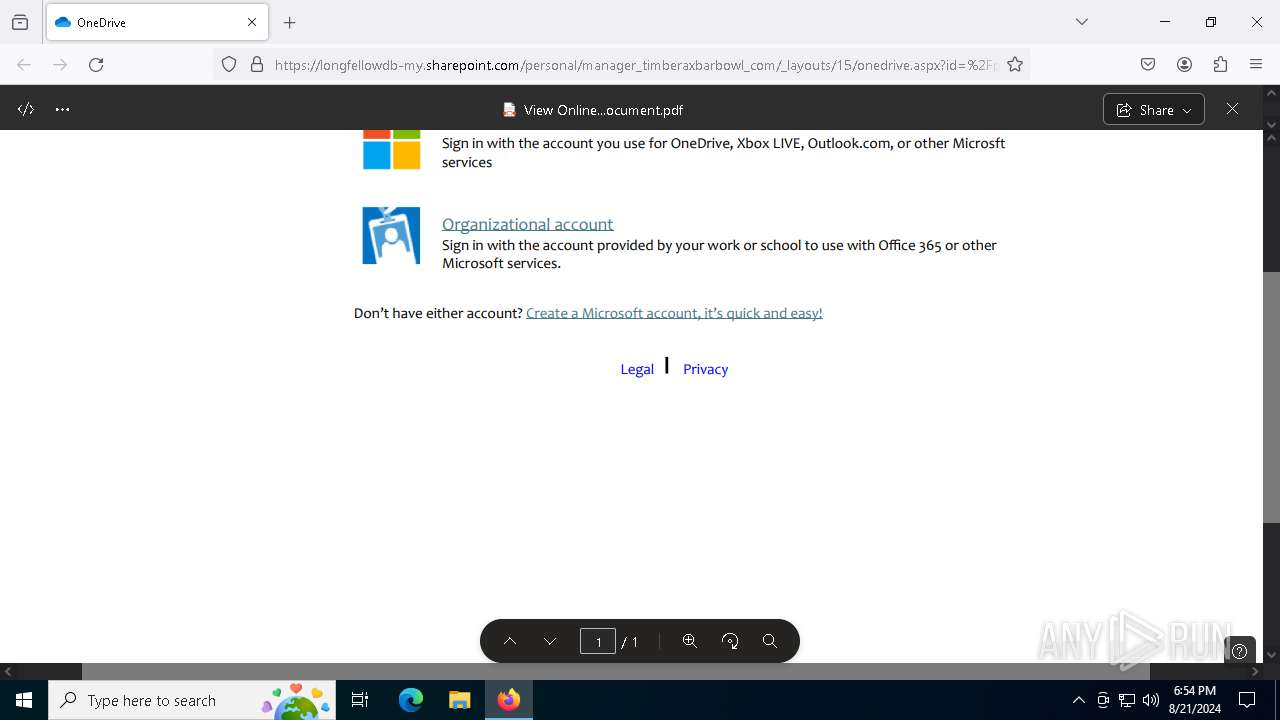Rotate the PDF document
The image size is (1280, 720).
point(730,641)
